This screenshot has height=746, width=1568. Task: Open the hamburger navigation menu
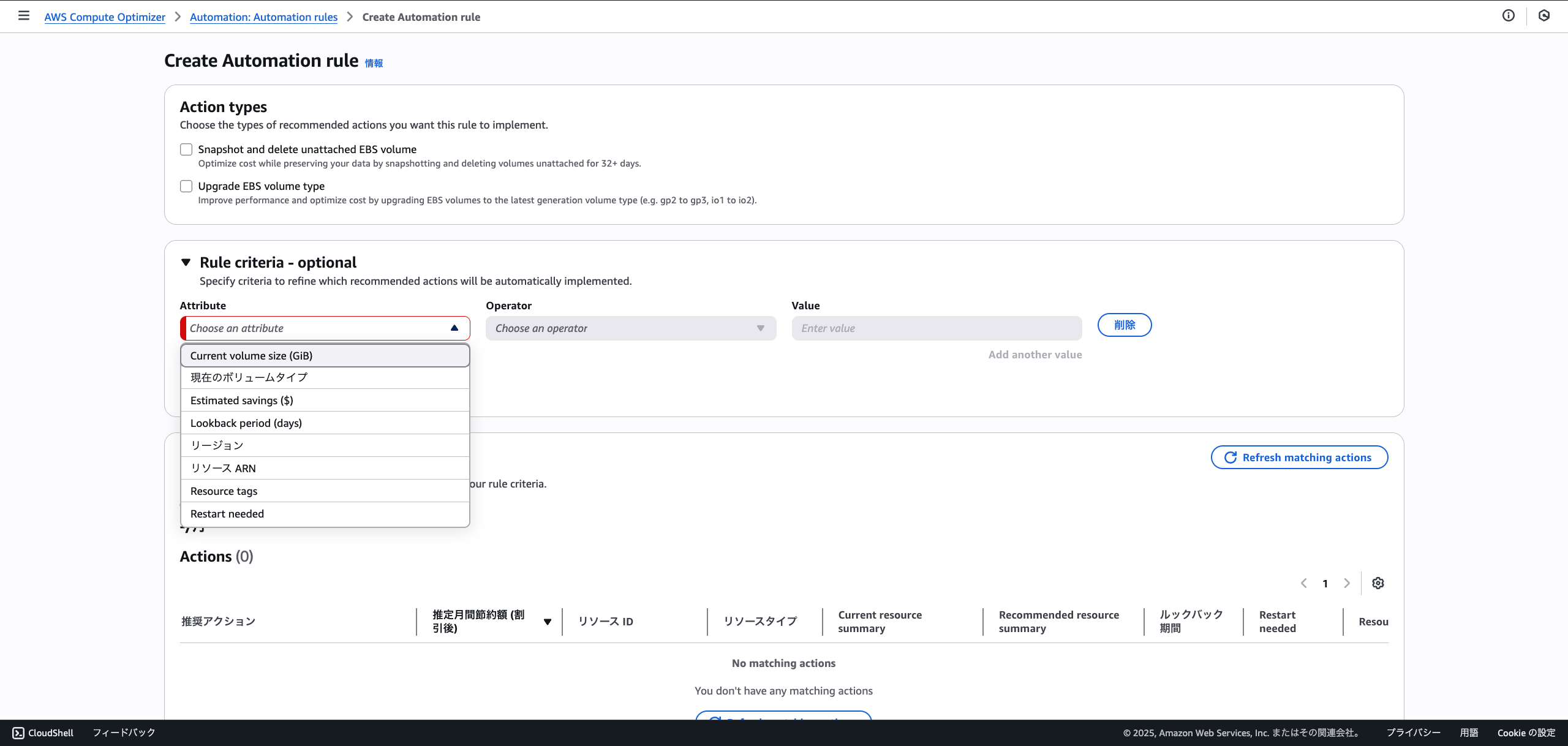[x=24, y=16]
